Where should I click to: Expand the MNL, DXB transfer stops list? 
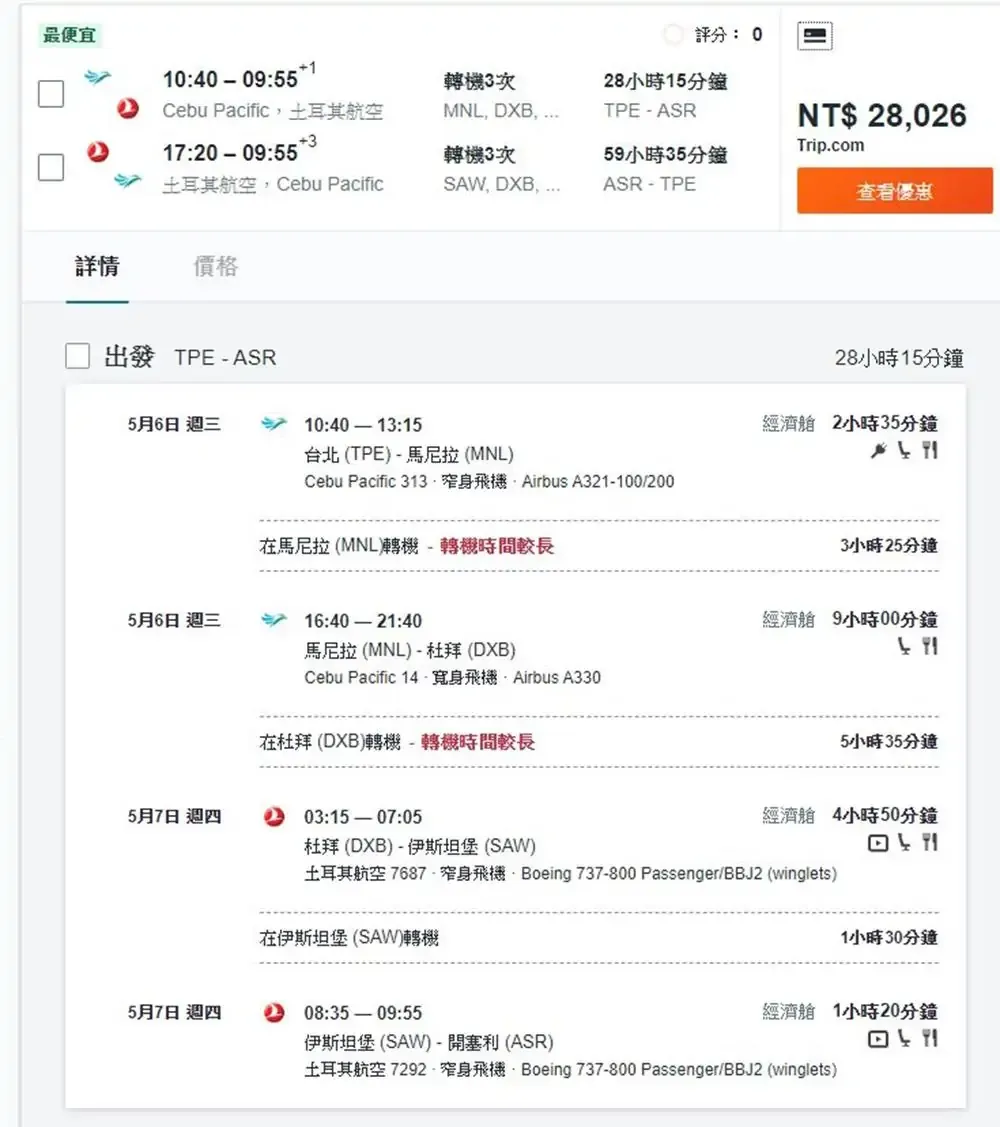(x=502, y=111)
